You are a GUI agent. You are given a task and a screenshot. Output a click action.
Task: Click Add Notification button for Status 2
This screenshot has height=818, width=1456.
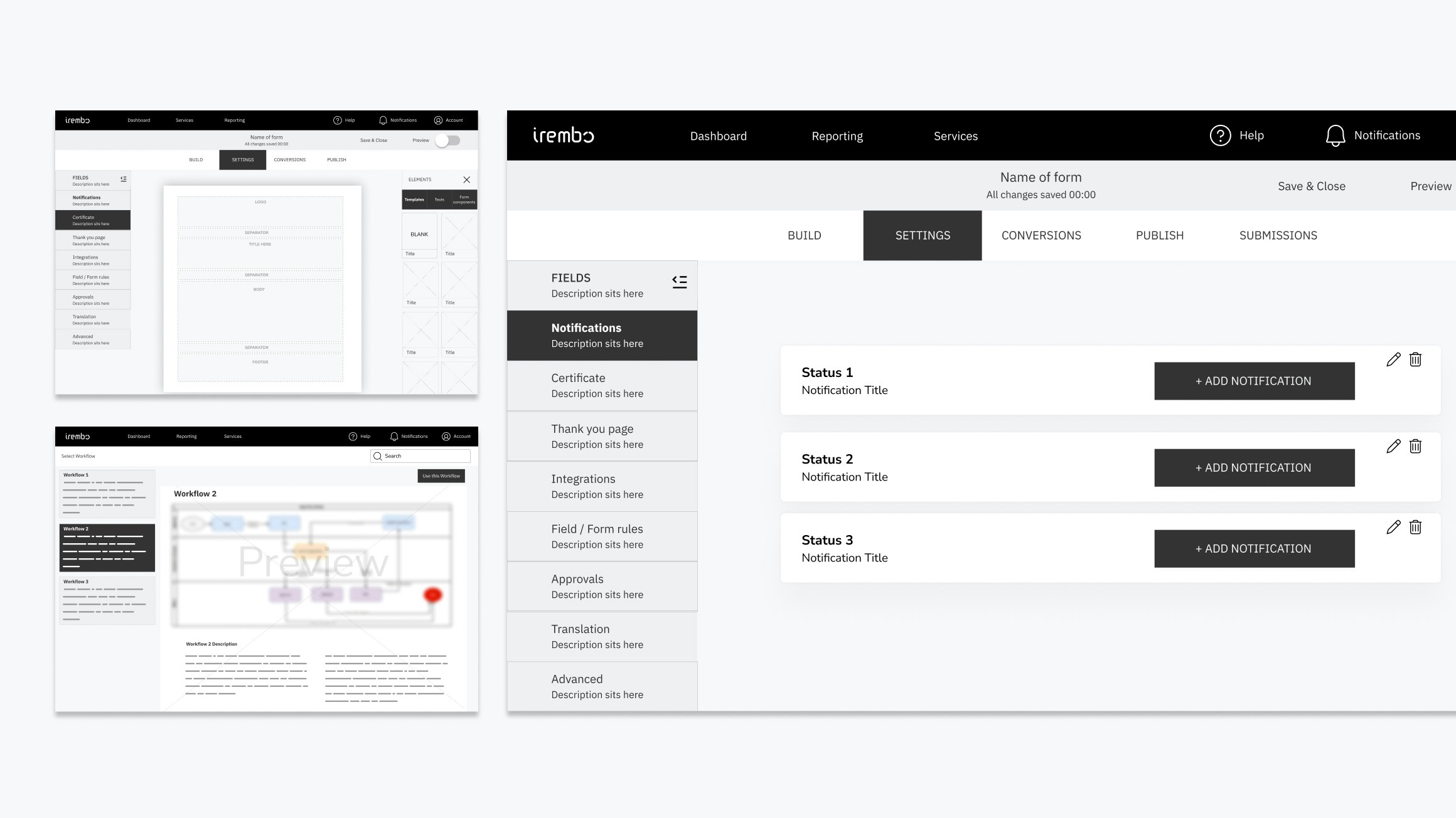[1254, 467]
